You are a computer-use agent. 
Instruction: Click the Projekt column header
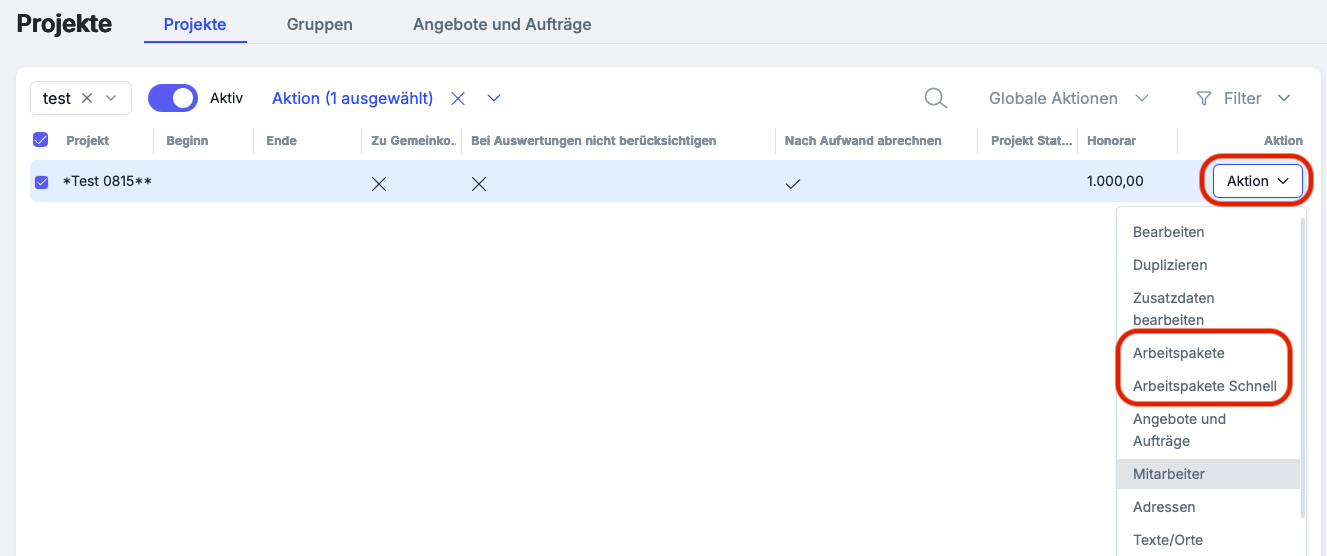88,141
